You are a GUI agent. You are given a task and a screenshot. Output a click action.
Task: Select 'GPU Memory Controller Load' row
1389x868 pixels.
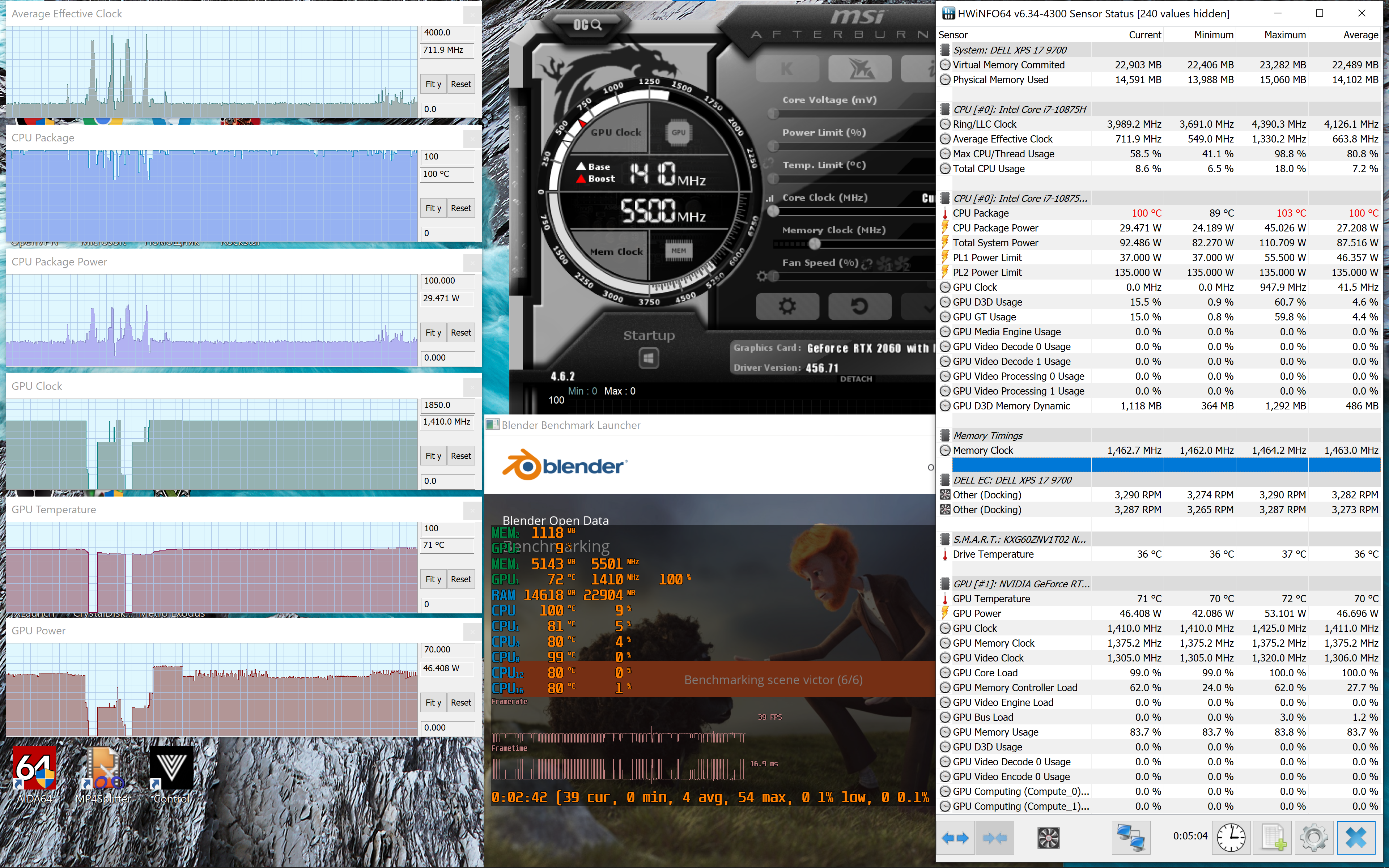click(1159, 688)
